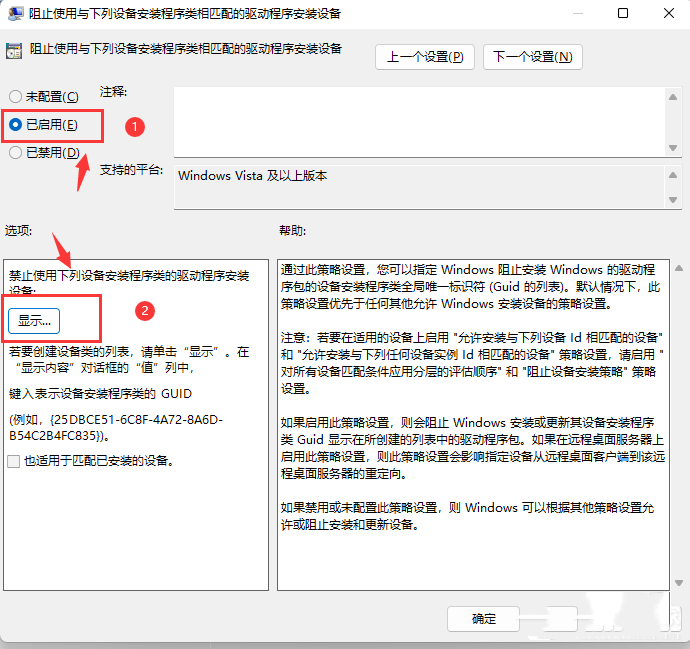Click the example GUID text {25DBCE51-6C8F-4A72-8A6D-
Viewport: 690px width, 649px height.
(x=137, y=420)
